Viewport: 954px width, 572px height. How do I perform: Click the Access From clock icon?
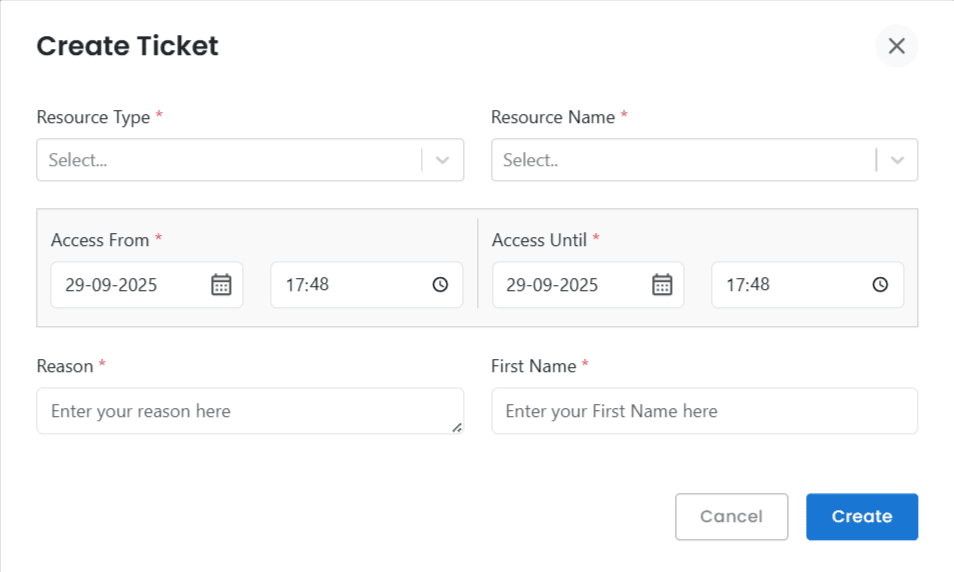(440, 285)
